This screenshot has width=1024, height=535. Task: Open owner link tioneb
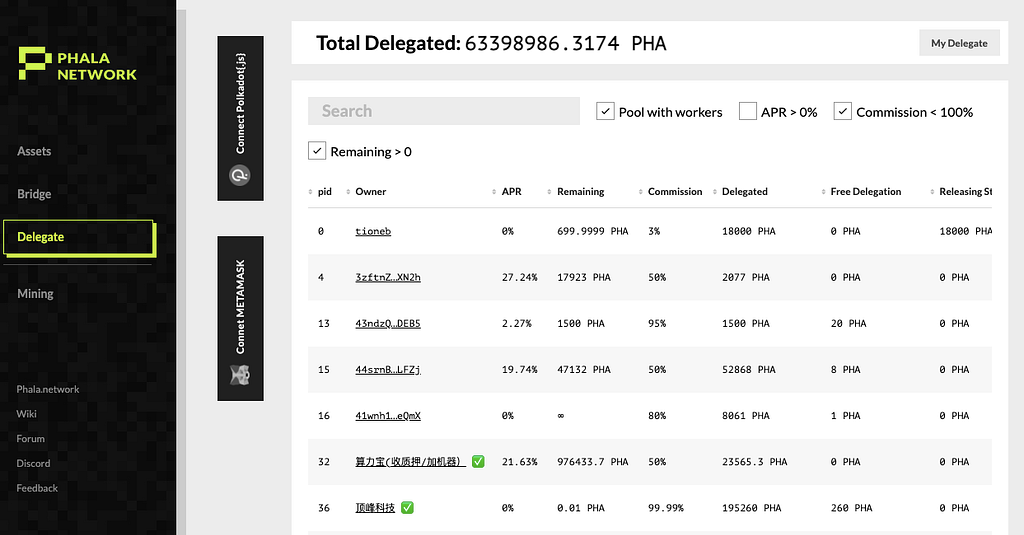click(373, 231)
